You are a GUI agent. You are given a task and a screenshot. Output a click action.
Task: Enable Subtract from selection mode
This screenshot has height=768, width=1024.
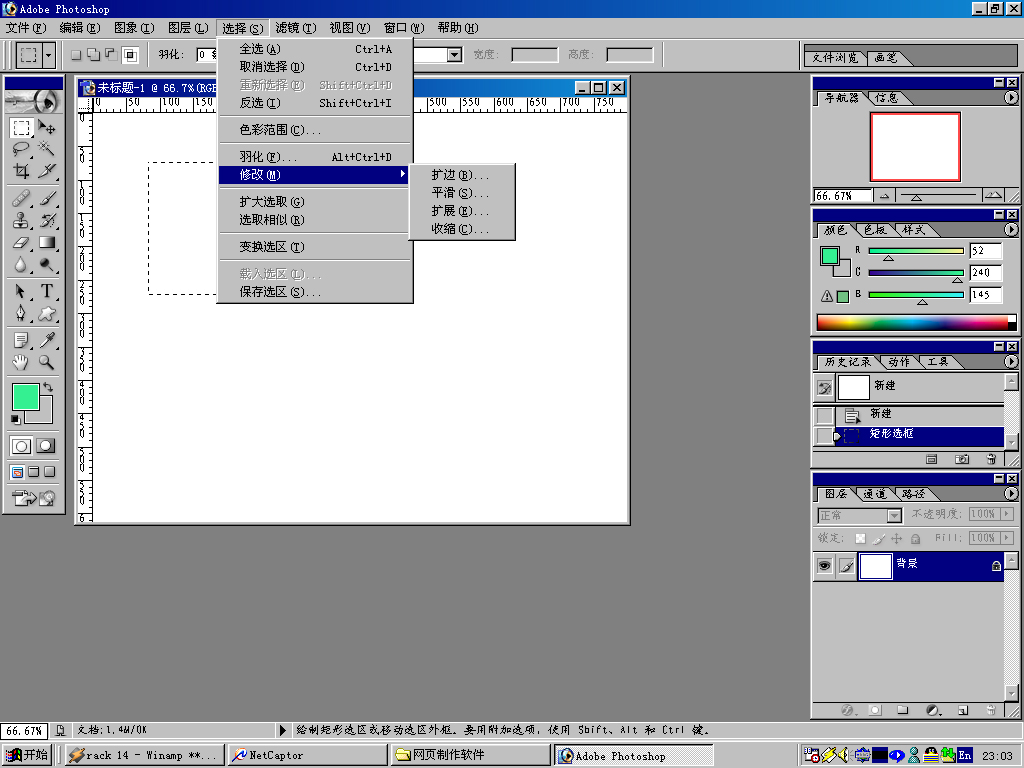pyautogui.click(x=111, y=55)
